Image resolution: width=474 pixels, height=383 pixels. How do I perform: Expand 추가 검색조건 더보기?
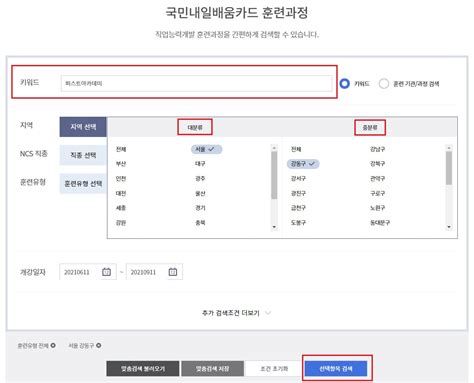point(236,313)
